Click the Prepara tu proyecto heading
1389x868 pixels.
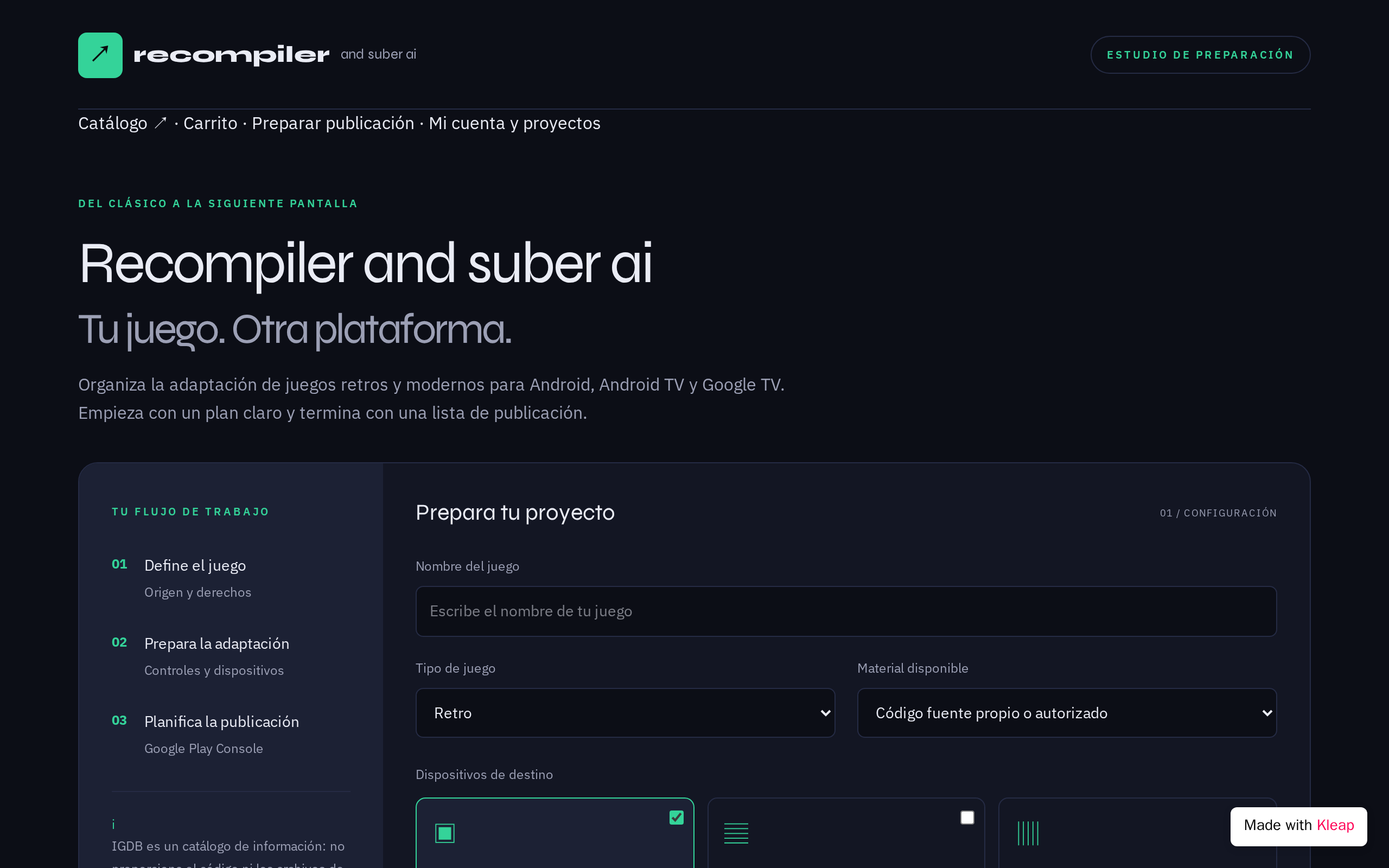[x=515, y=512]
